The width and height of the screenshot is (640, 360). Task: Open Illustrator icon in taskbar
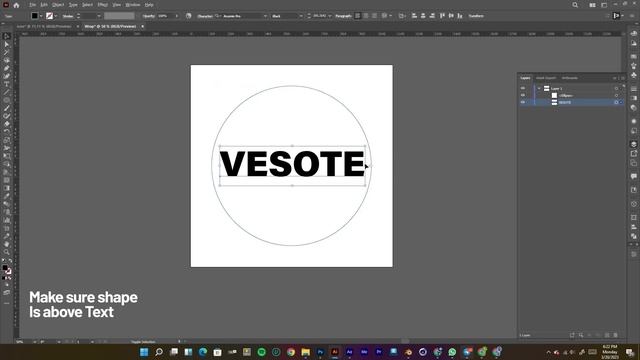coord(335,352)
